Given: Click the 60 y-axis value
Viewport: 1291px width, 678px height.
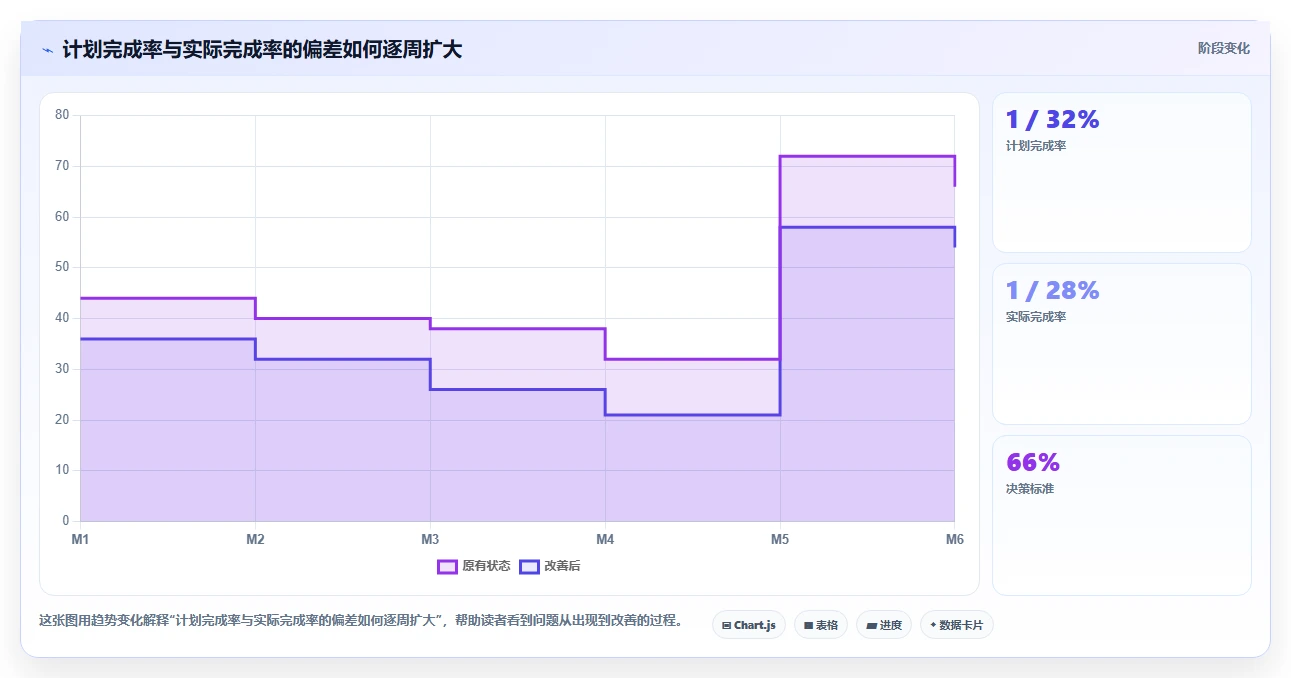Looking at the screenshot, I should (x=62, y=217).
